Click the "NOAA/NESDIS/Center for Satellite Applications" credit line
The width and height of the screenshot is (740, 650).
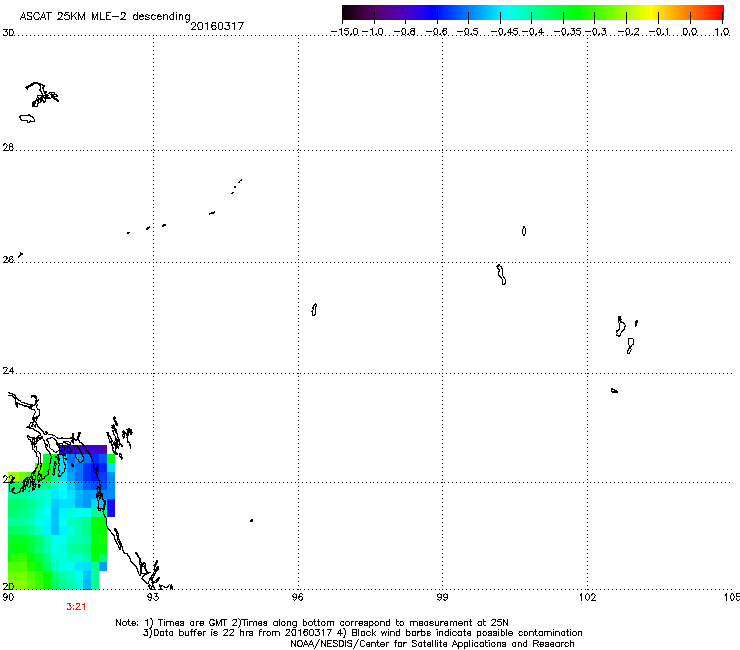click(432, 644)
